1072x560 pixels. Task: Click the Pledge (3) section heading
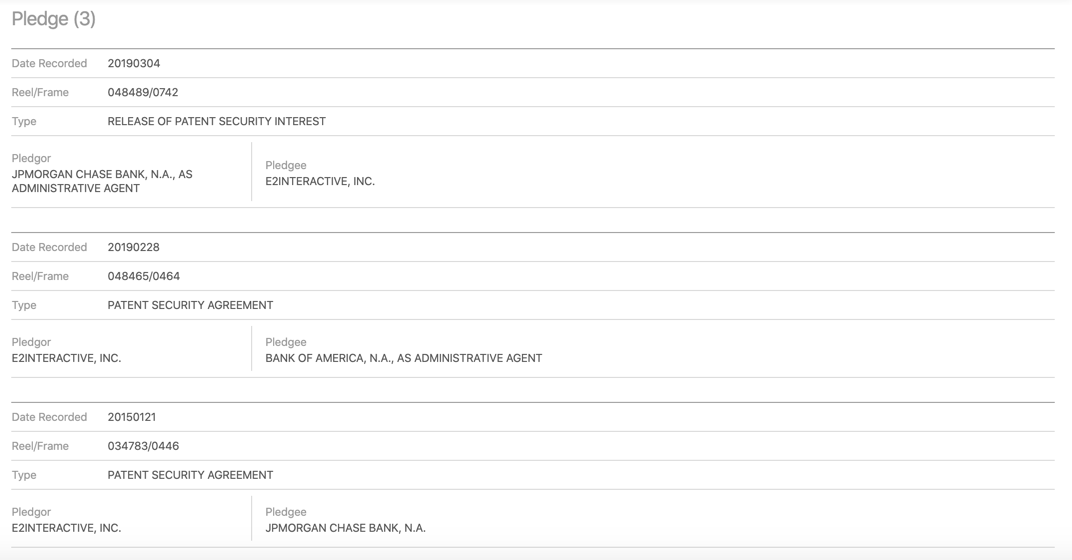[x=54, y=19]
